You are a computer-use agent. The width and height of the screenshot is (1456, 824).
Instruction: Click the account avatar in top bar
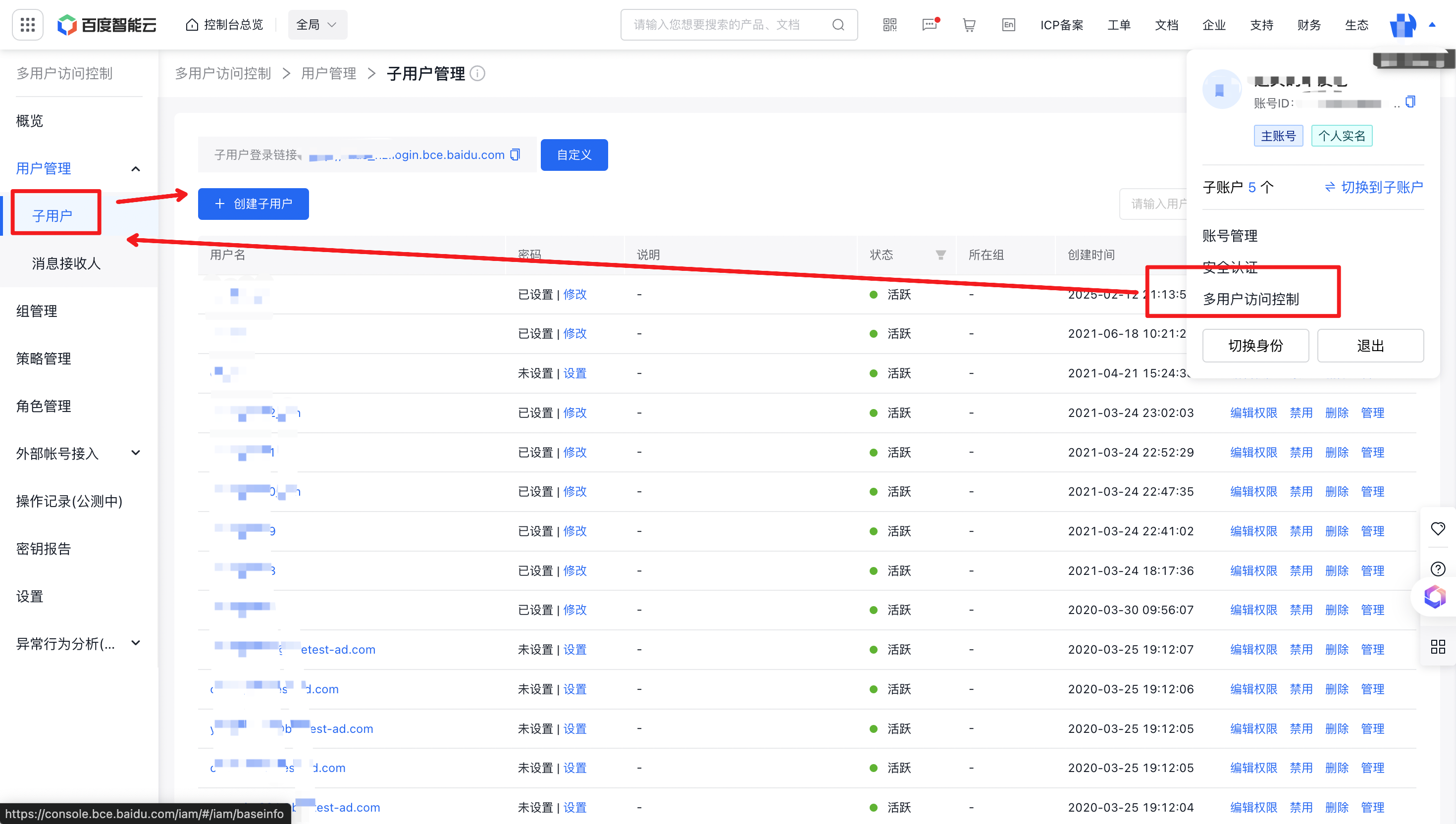(1403, 24)
